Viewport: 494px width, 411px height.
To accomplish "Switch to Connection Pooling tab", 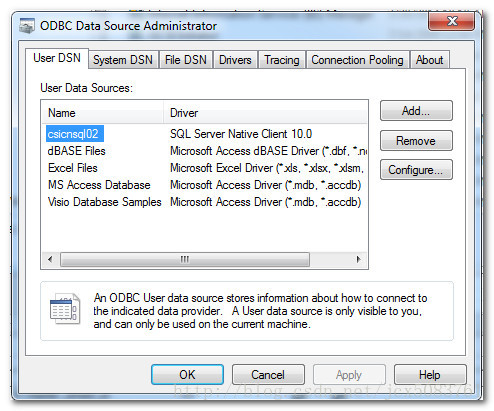I will [x=357, y=60].
